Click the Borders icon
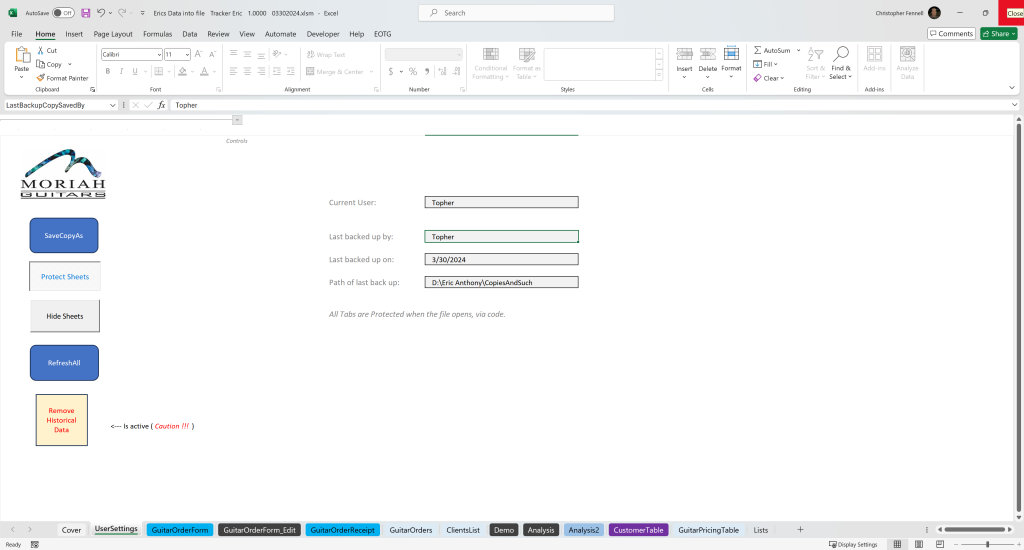This screenshot has height=550, width=1024. [x=159, y=71]
